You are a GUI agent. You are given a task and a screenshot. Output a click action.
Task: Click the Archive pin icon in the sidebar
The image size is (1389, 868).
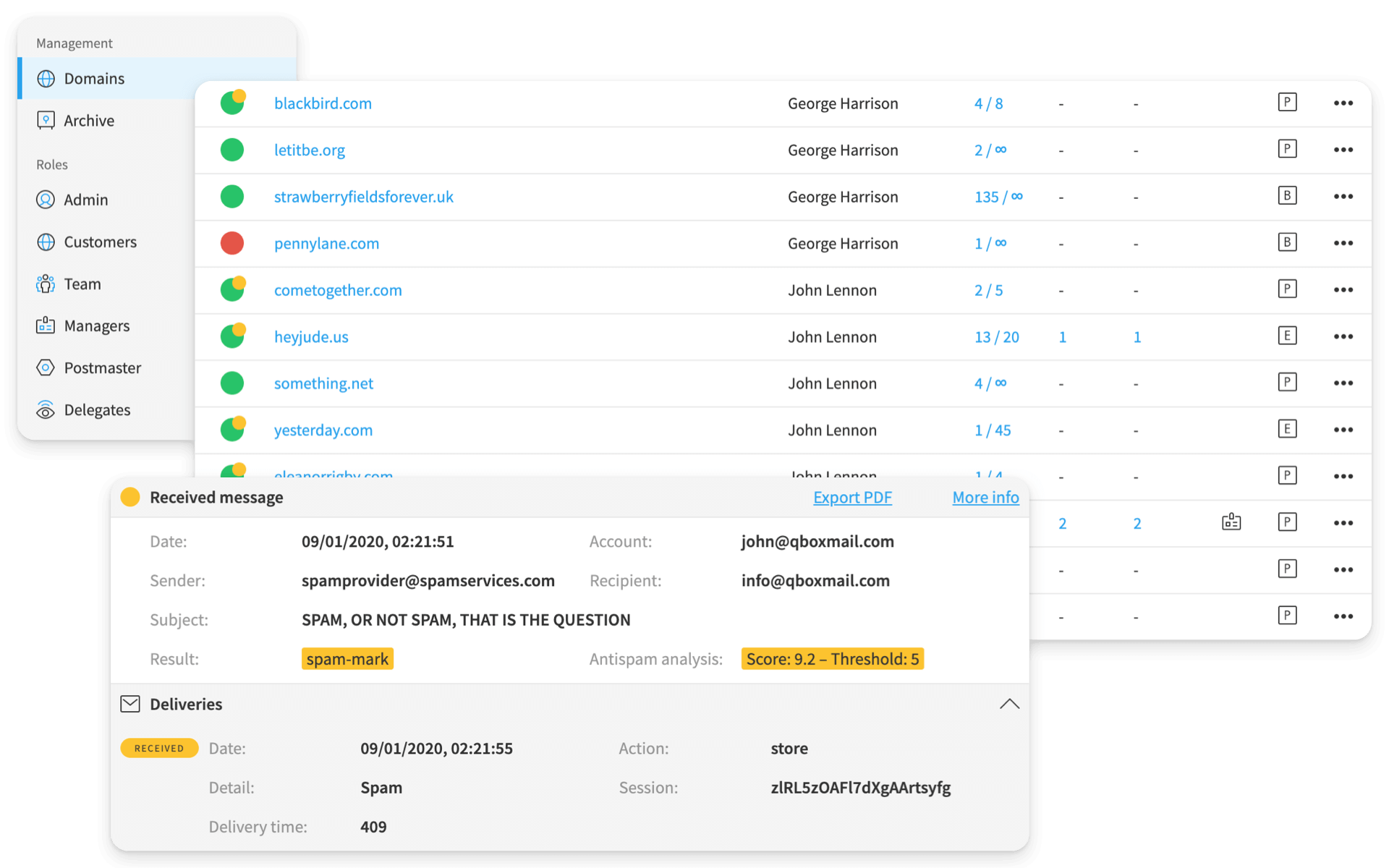pos(46,120)
